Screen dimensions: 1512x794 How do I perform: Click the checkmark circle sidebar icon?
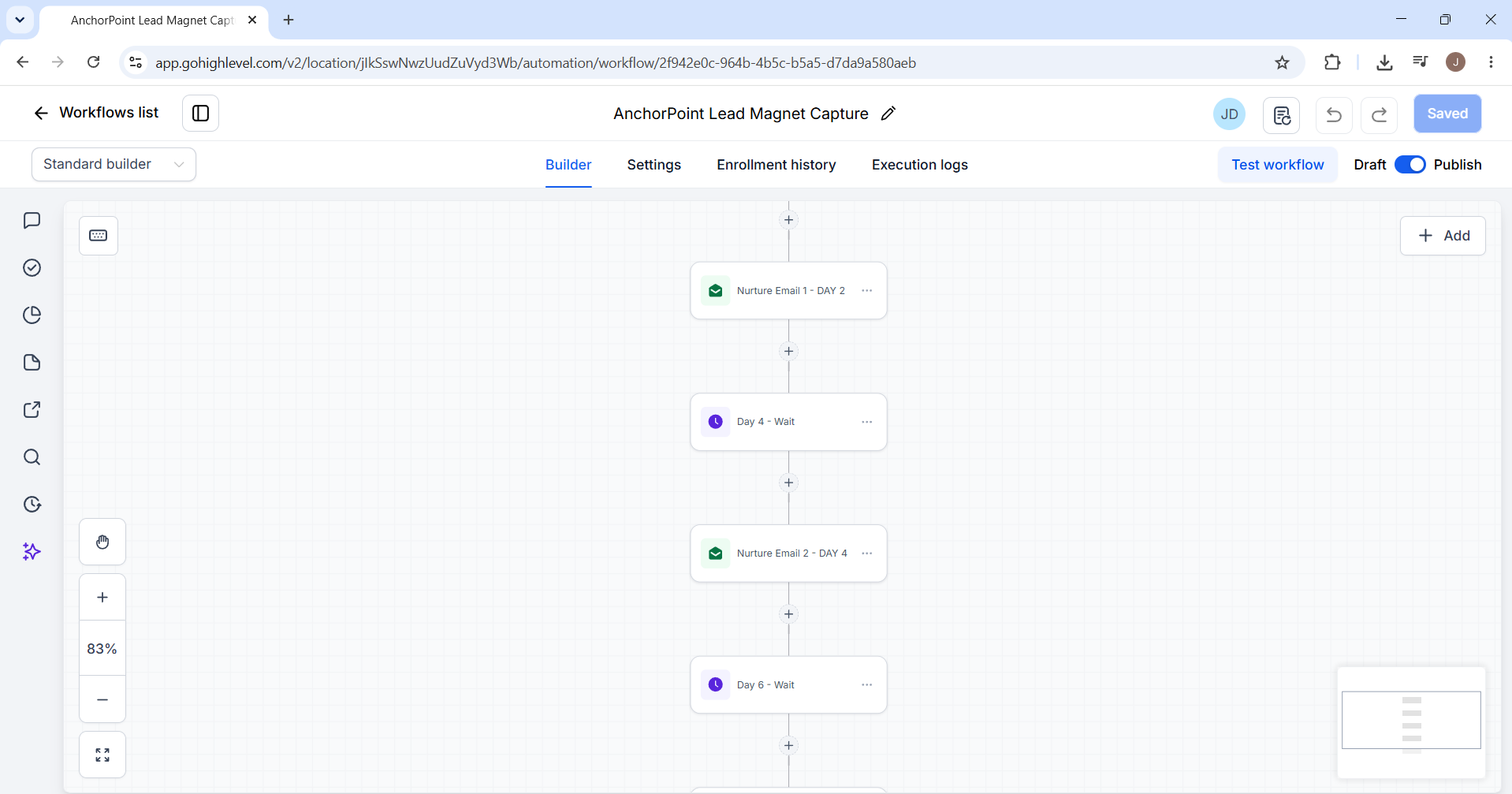point(32,268)
